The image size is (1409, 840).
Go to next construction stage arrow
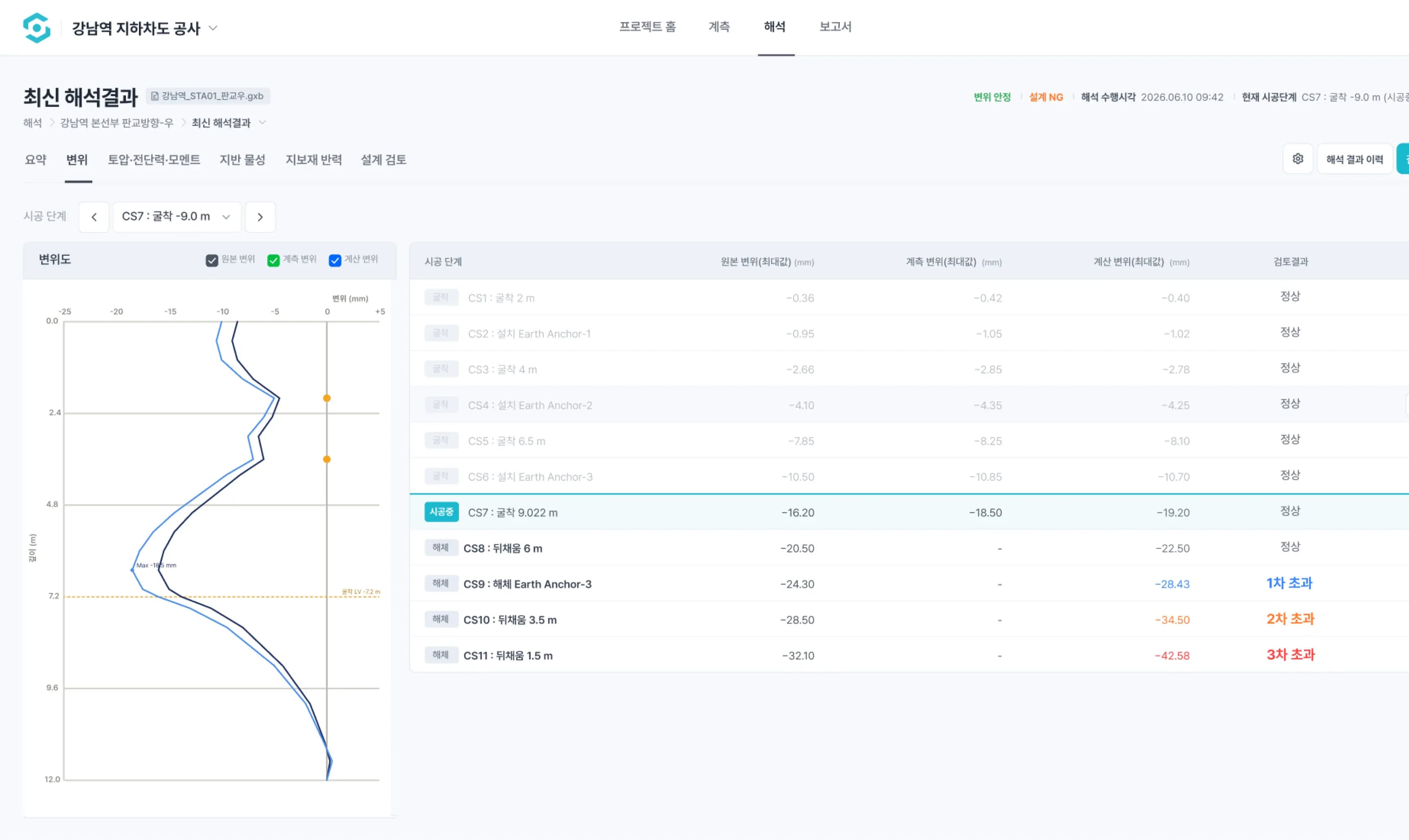pos(260,217)
